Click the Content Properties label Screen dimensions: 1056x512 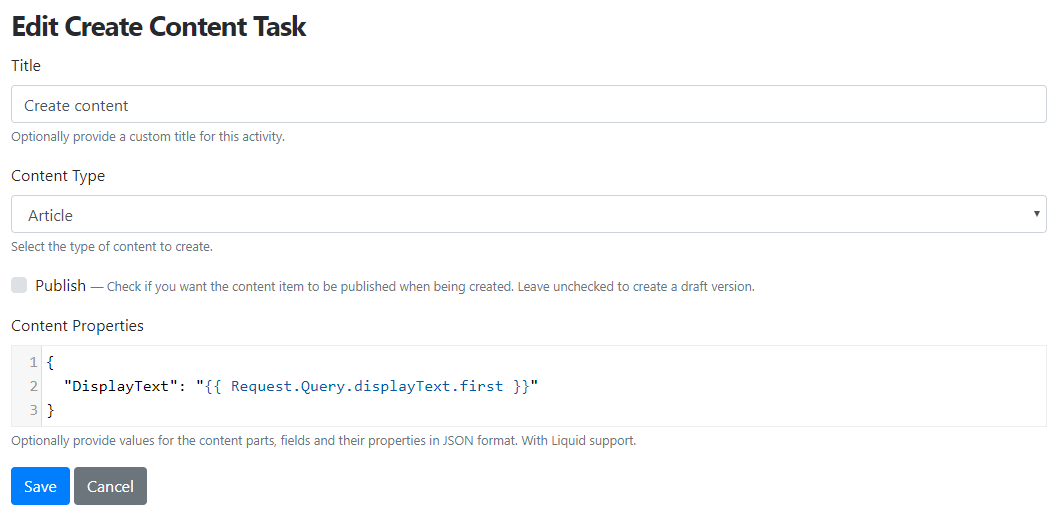pyautogui.click(x=77, y=325)
